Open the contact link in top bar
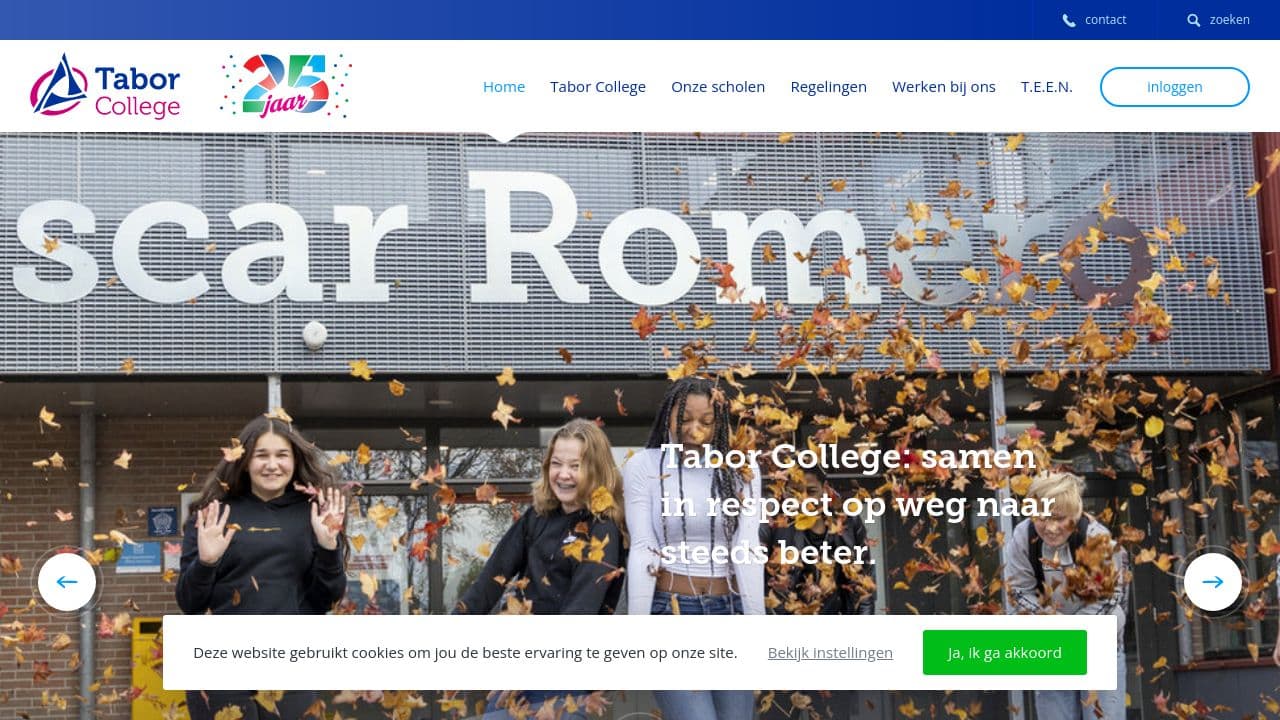Image resolution: width=1280 pixels, height=720 pixels. 1105,20
